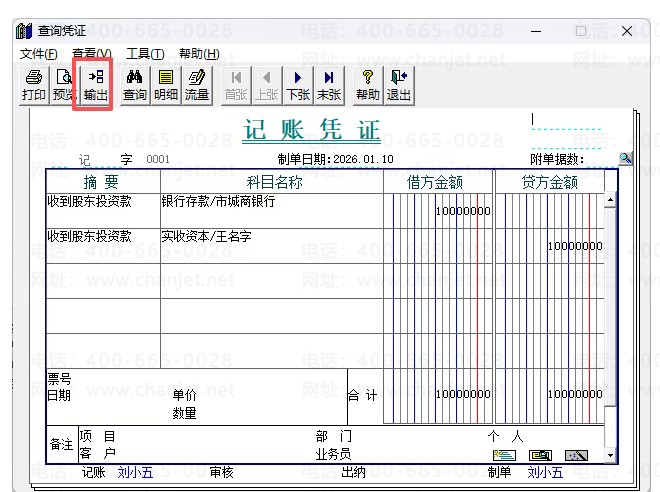Click the 附单据数 input field
Screen dimensions: 660x492
pyautogui.click(x=601, y=159)
